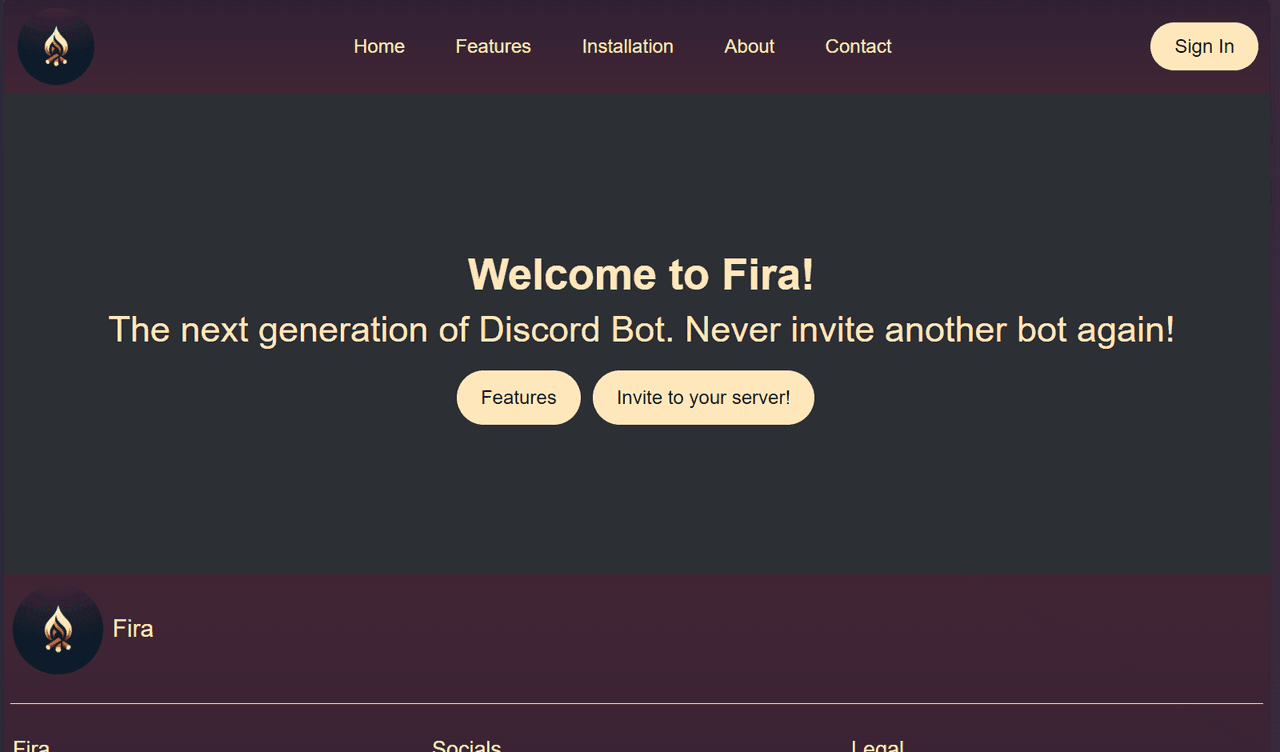Viewport: 1280px width, 752px height.
Task: Click the empty header space left of Sign In
Action: [1020, 47]
